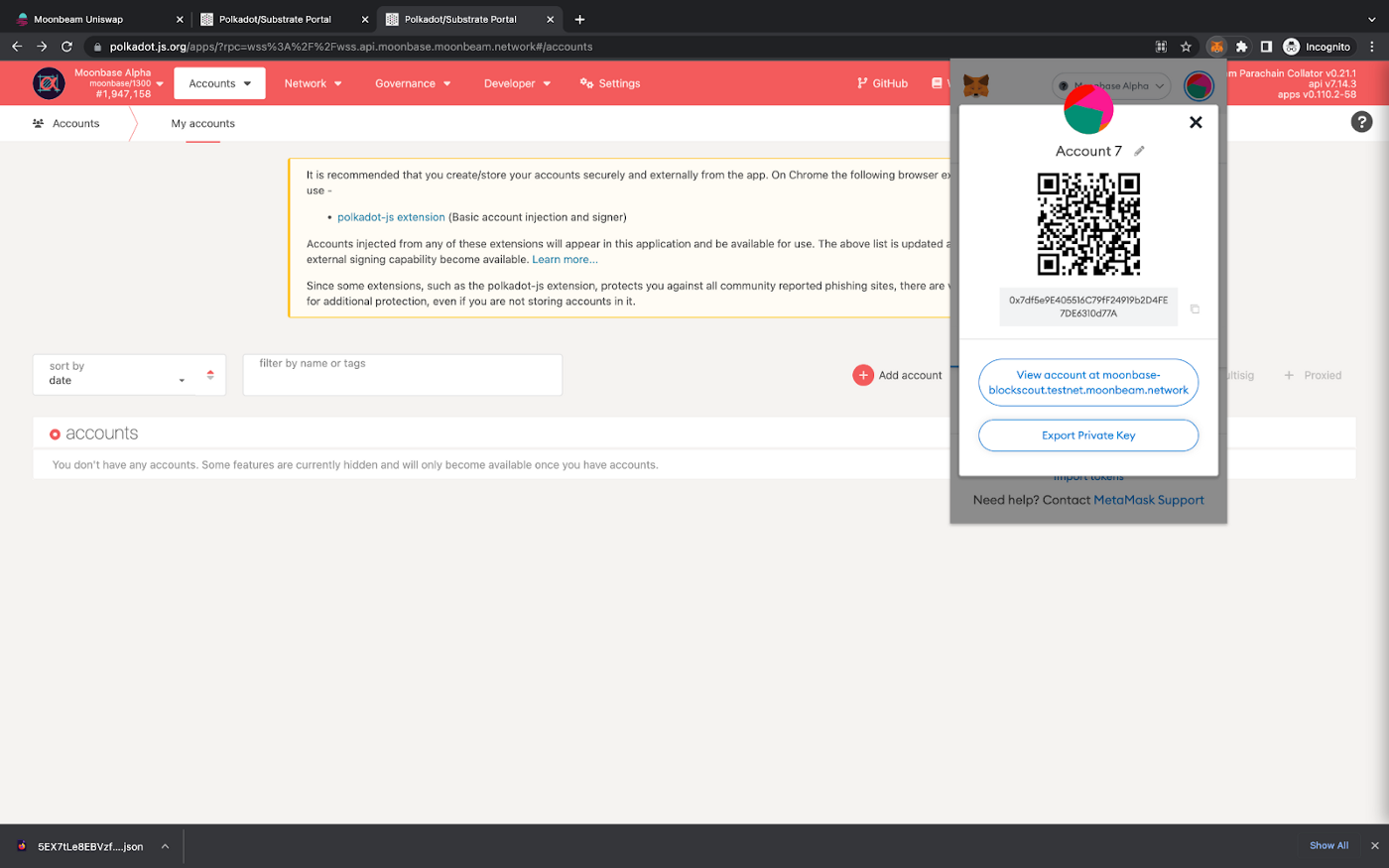The height and width of the screenshot is (868, 1389).
Task: Close the Moonbeam Uniswap tab
Action: pyautogui.click(x=180, y=19)
